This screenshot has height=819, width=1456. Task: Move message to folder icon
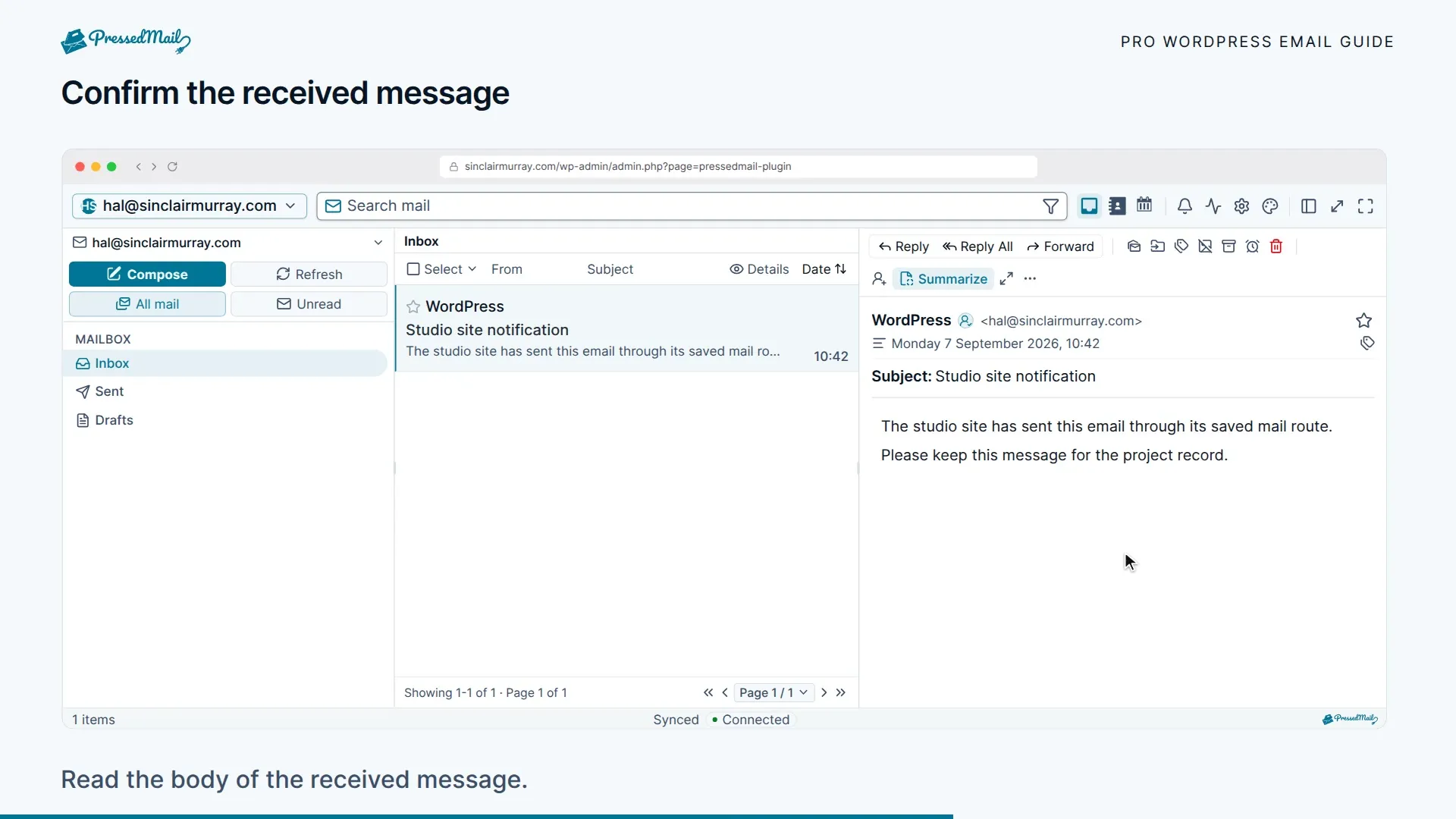[x=1157, y=246]
